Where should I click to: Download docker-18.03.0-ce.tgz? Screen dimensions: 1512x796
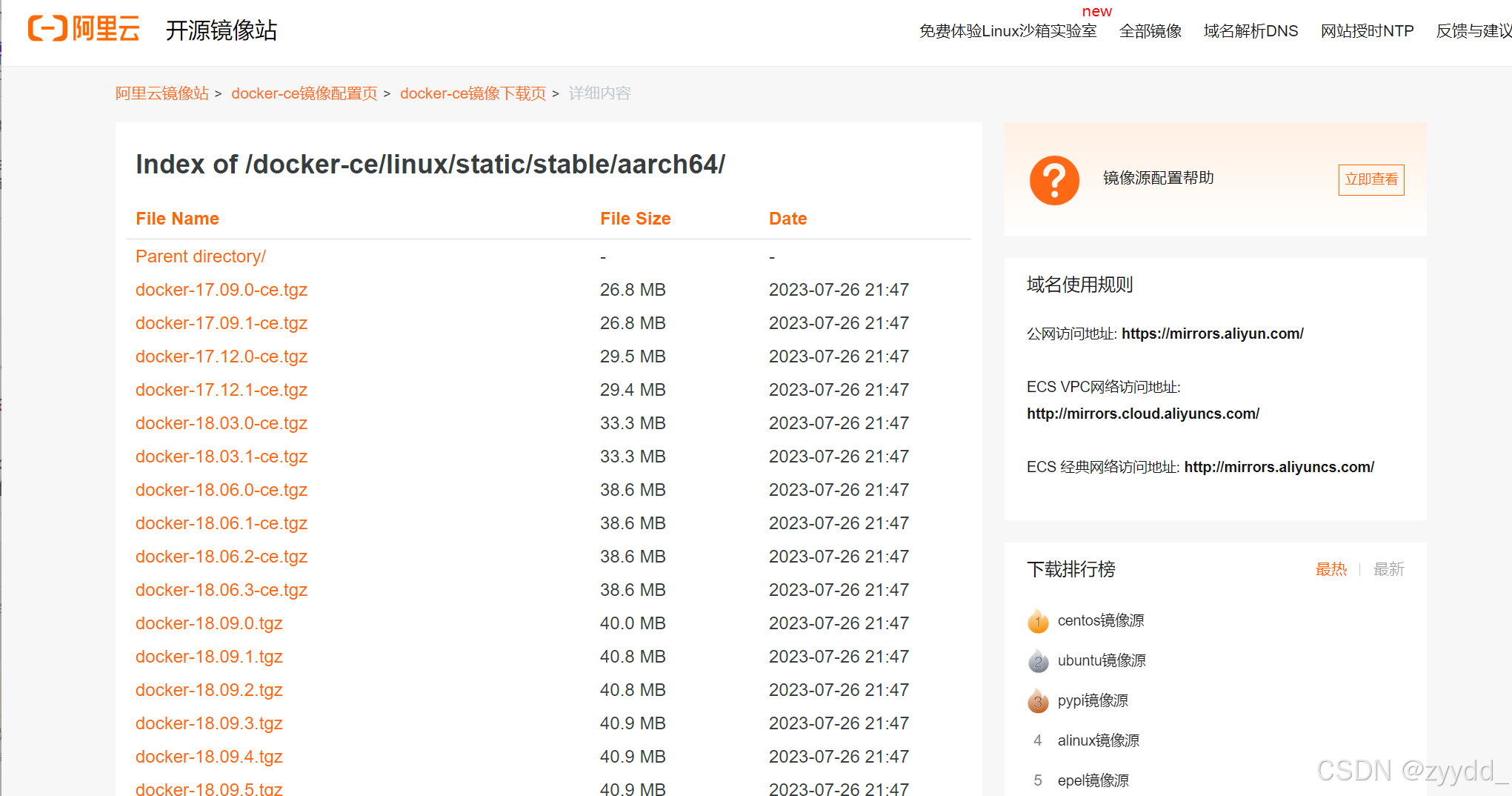(x=221, y=423)
